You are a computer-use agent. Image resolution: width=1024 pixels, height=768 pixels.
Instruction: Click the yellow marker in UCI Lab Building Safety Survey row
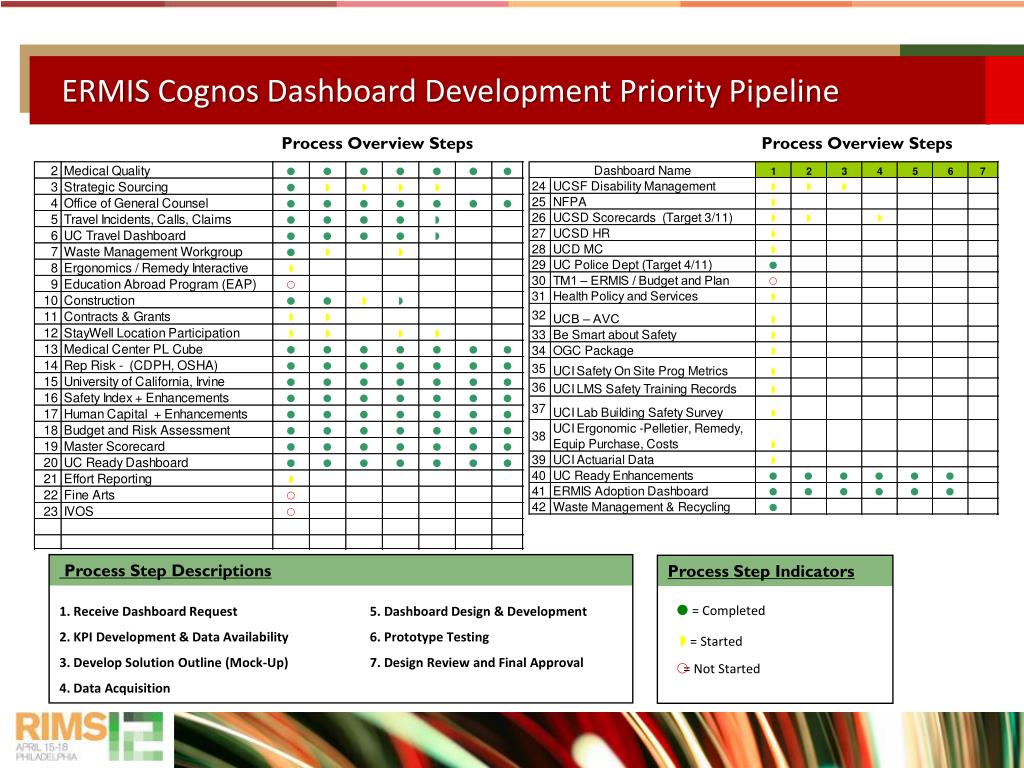click(773, 413)
